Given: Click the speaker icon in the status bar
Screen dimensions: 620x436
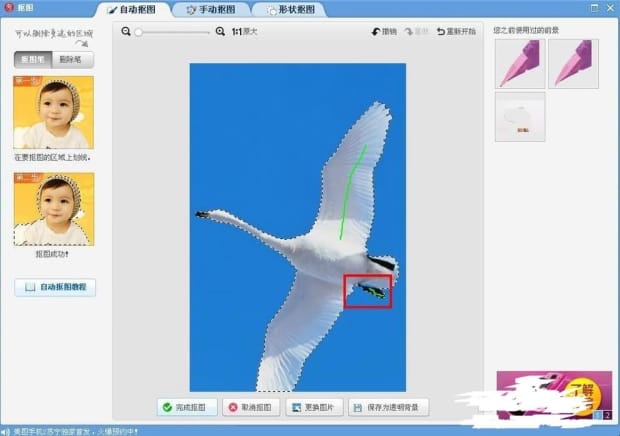Looking at the screenshot, I should click(6, 431).
